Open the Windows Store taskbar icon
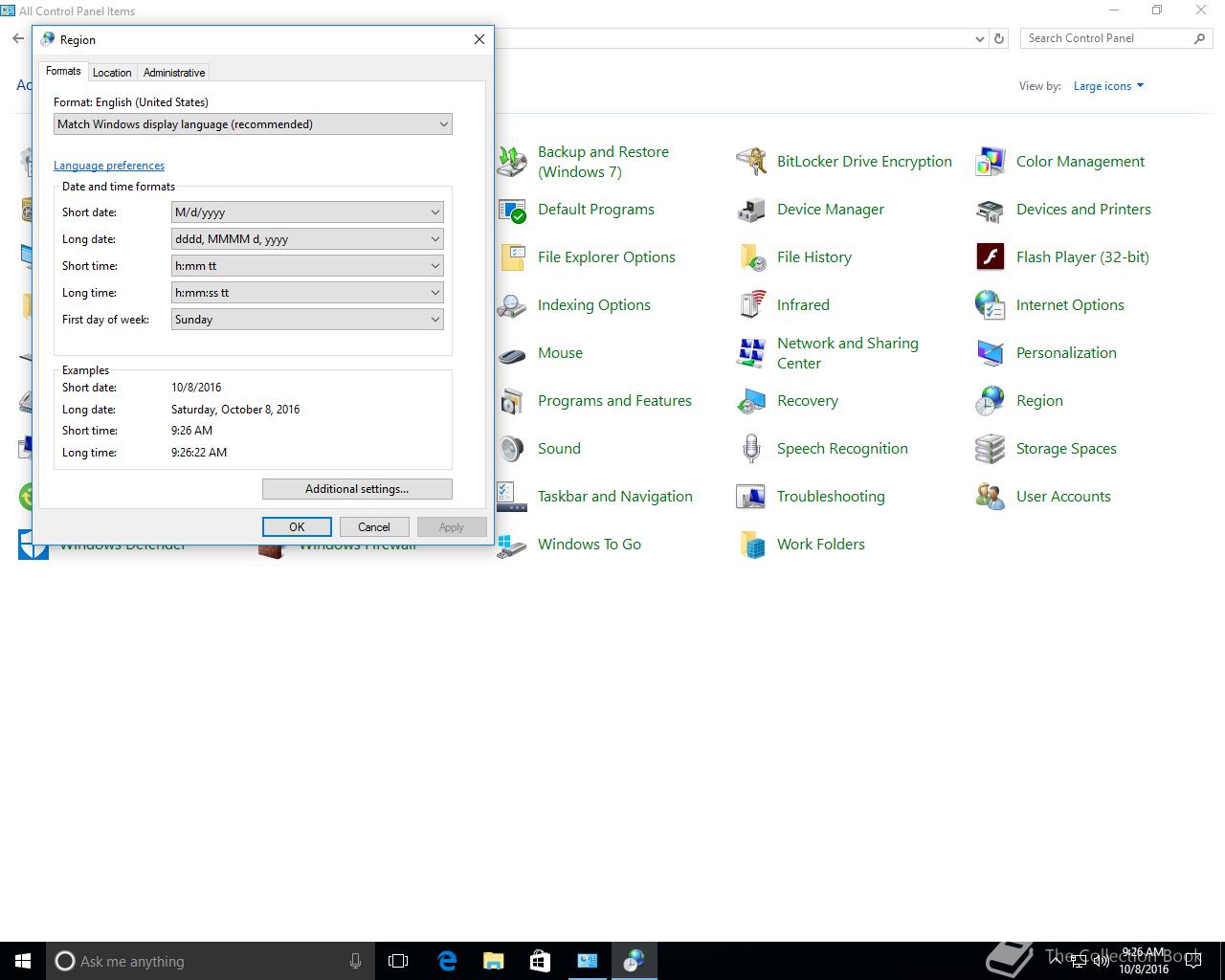 [540, 961]
